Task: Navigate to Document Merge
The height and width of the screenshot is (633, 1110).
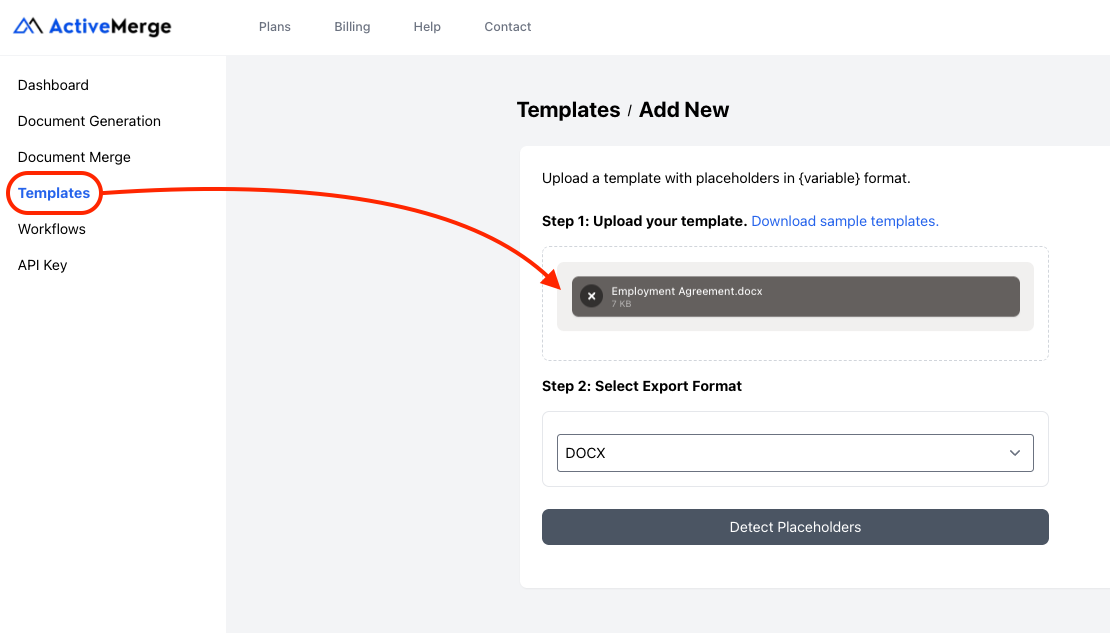Action: (74, 157)
